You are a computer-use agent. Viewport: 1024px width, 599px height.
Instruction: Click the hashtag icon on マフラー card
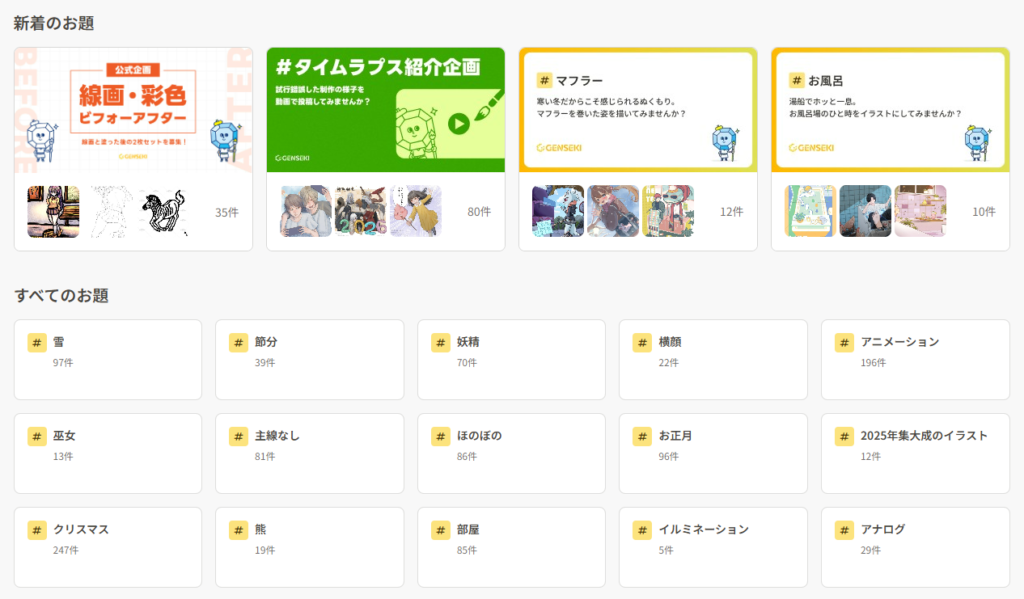point(545,81)
